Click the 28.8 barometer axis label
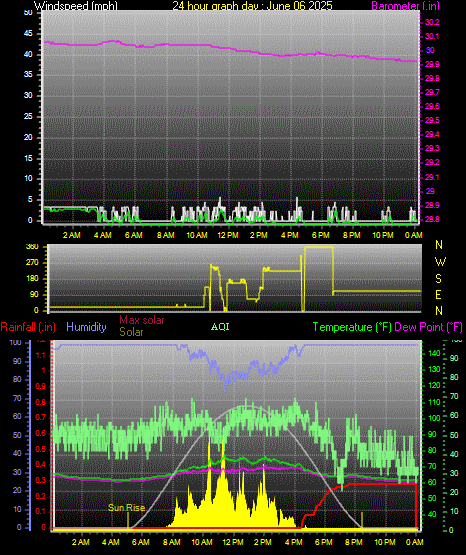 (x=432, y=219)
